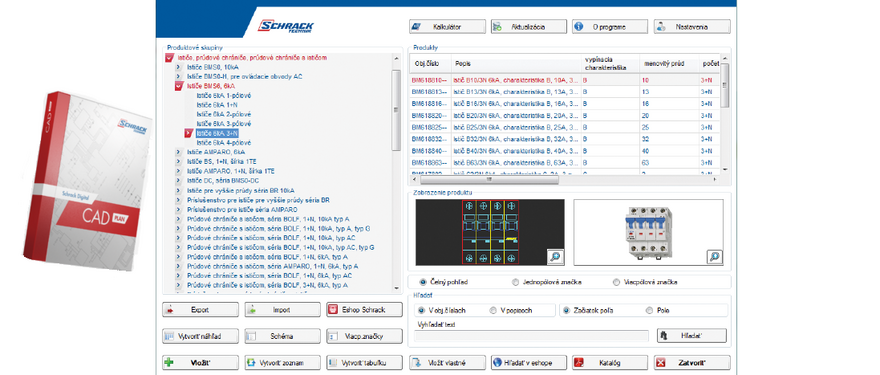Click the products table horizontal scrollbar

click(x=565, y=180)
